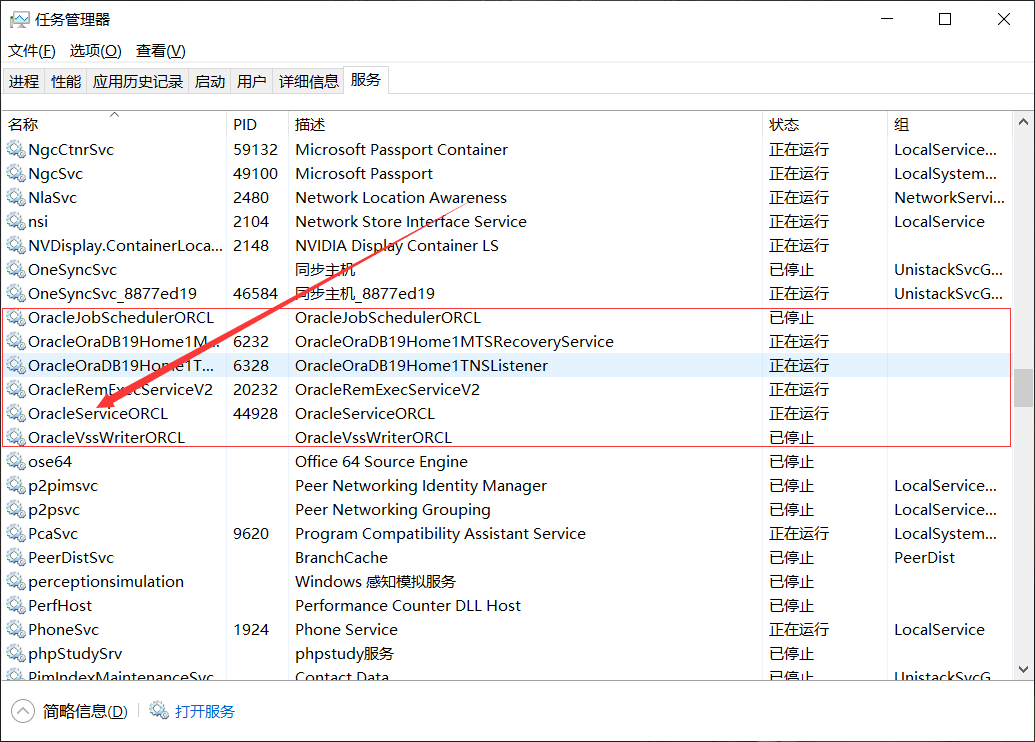
Task: Click the PerfHost service icon
Action: 16,605
